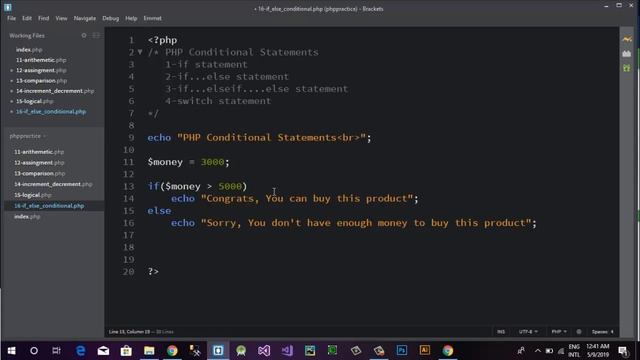Open Illustrator from taskbar
This screenshot has height=360, width=640.
point(424,351)
